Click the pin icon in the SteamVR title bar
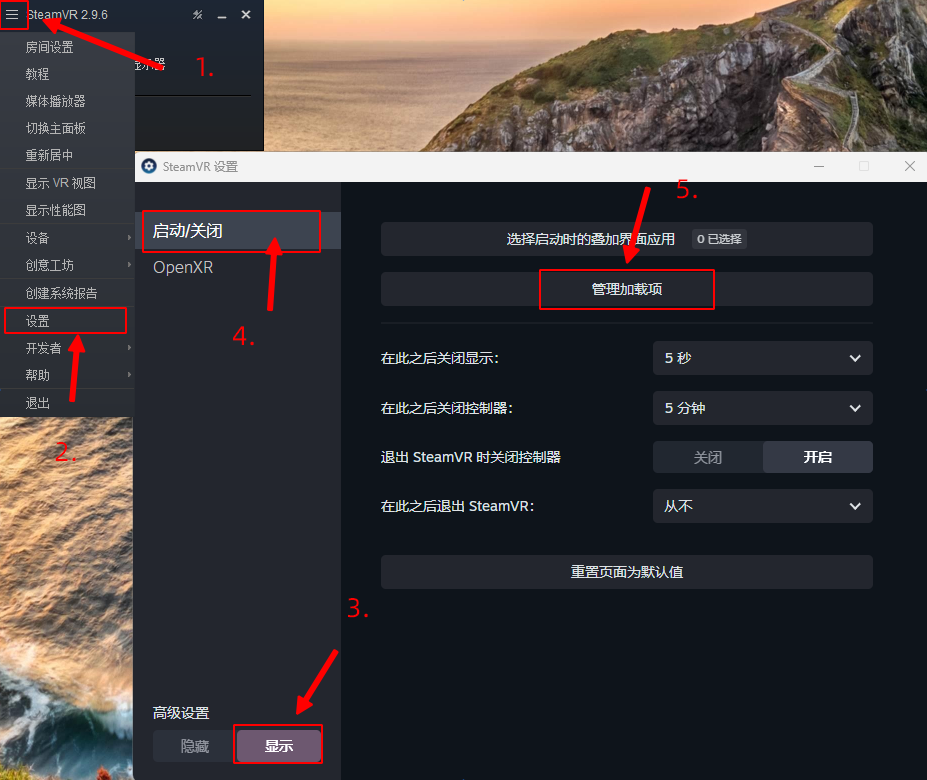927x780 pixels. pos(197,15)
